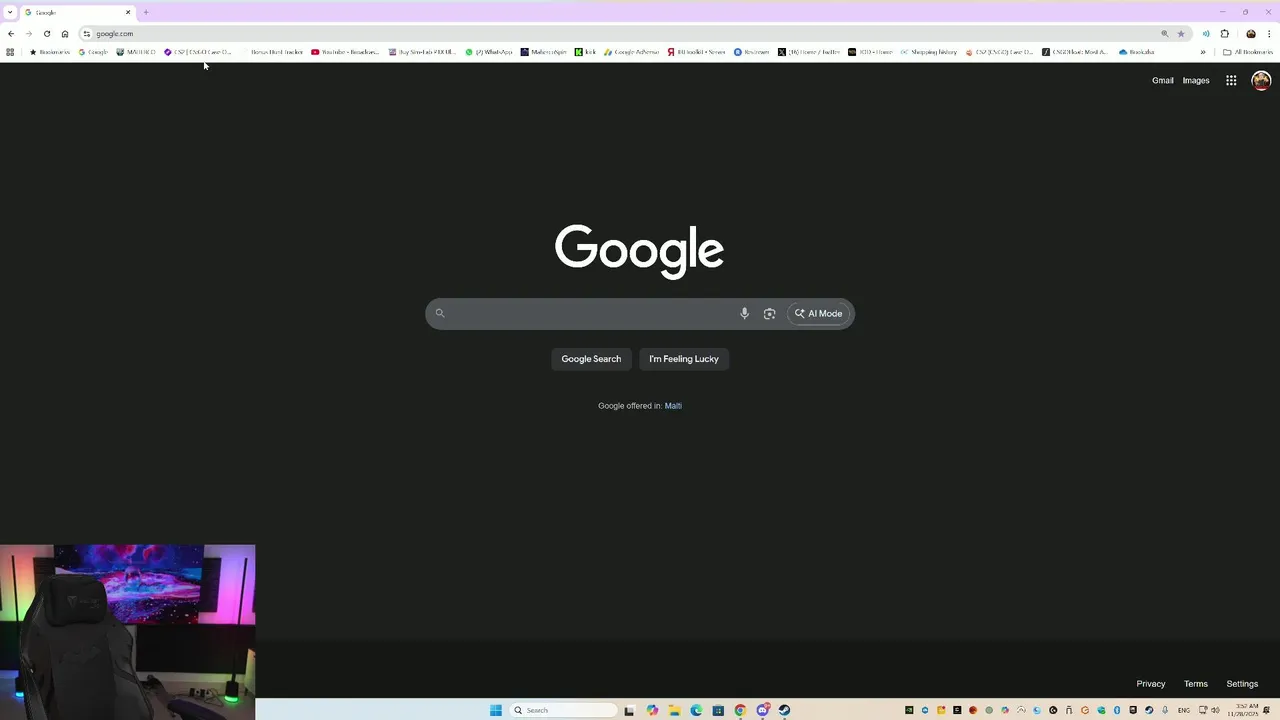Open Terms link in footer
This screenshot has height=720, width=1280.
[1196, 684]
